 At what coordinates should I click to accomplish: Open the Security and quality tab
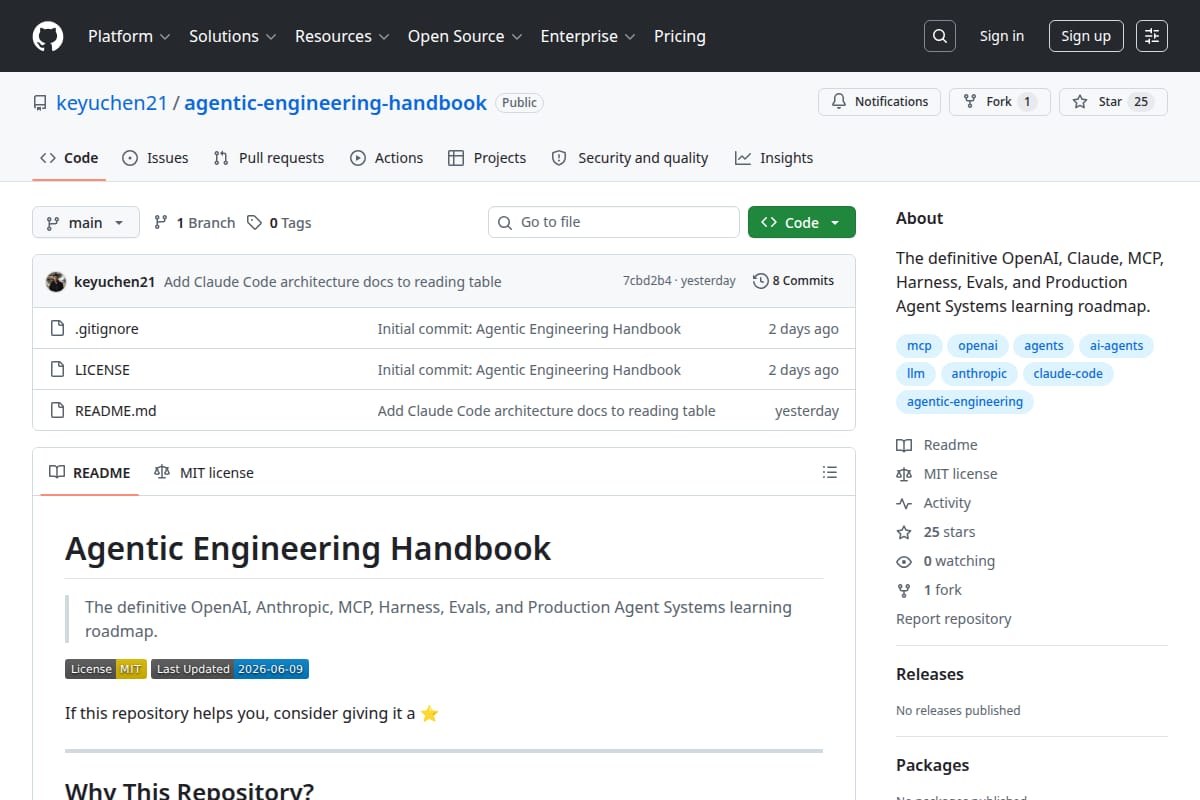click(630, 158)
